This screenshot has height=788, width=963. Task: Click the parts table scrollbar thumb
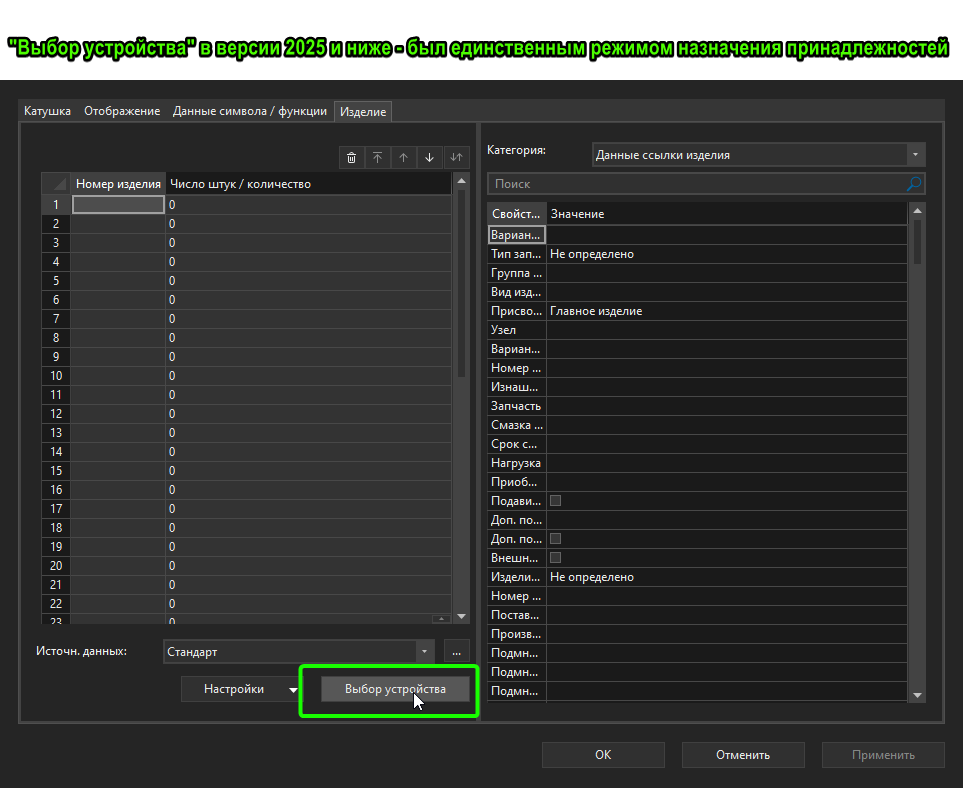tap(461, 284)
